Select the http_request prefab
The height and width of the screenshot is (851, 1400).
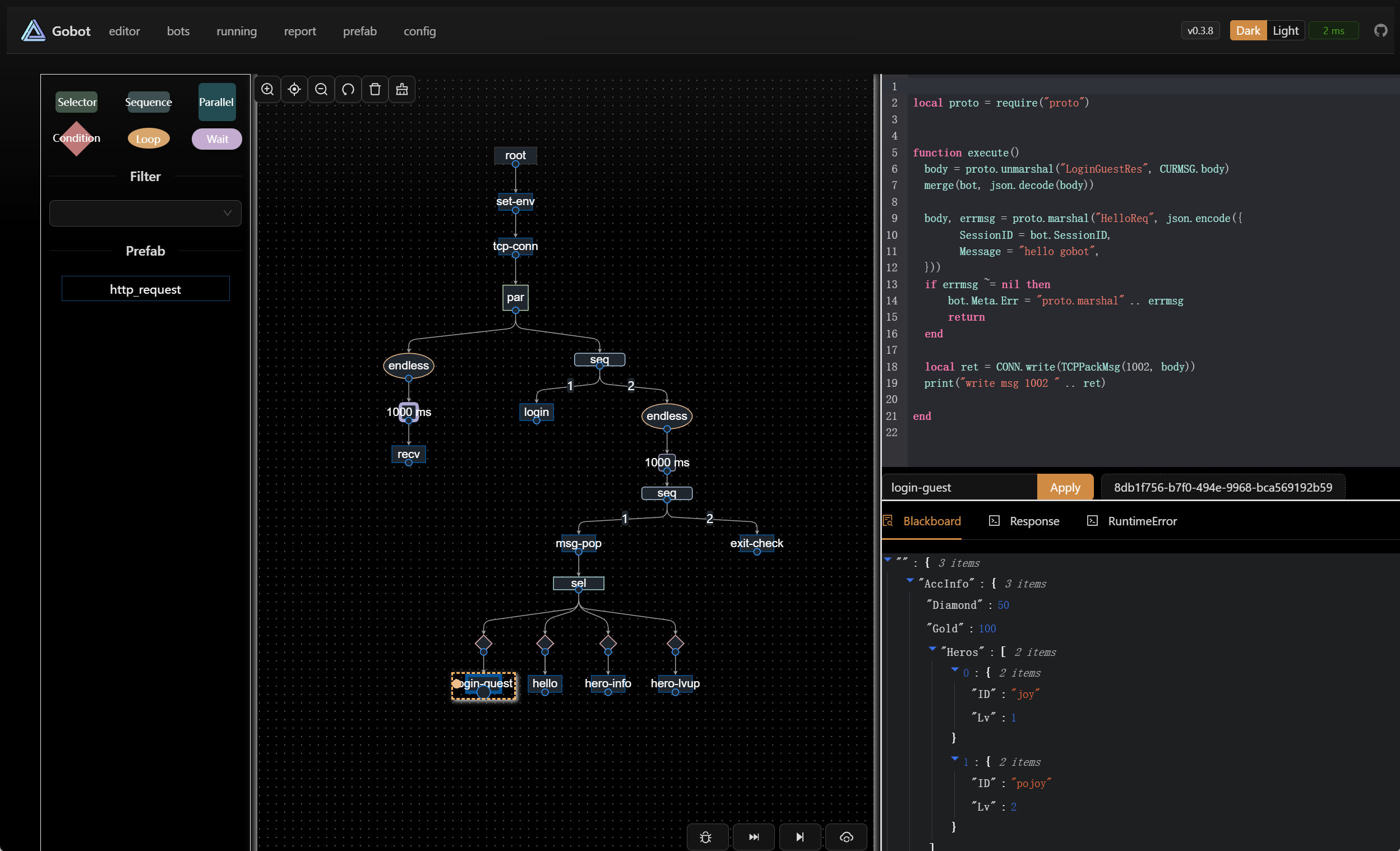(145, 289)
